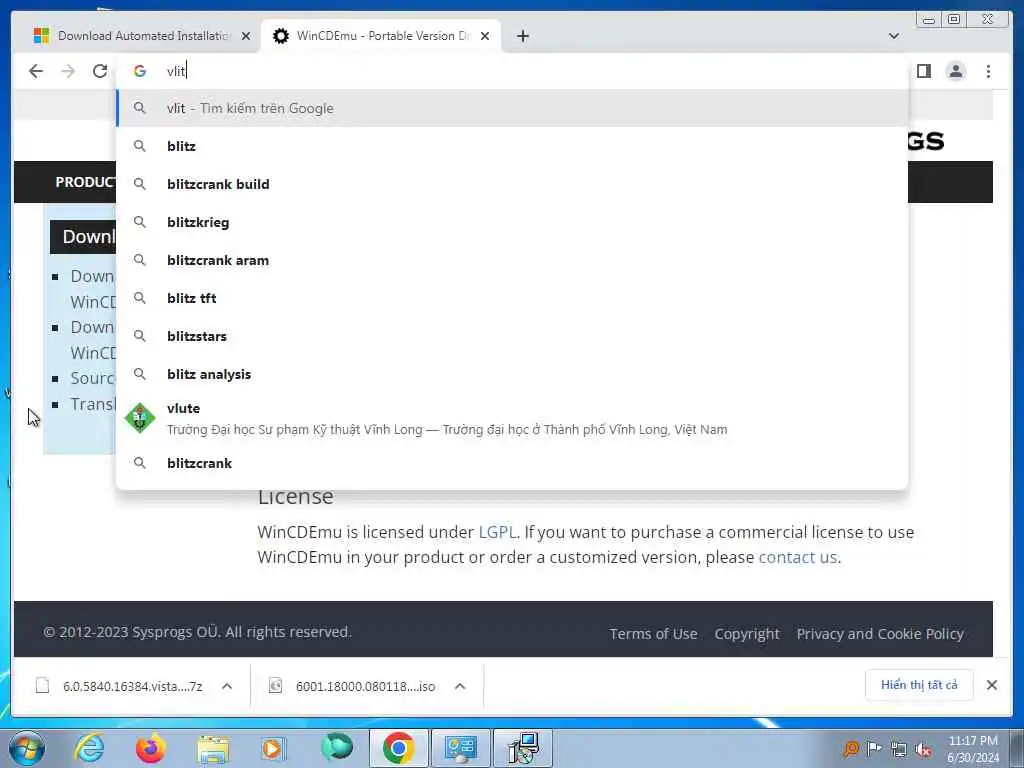Select the last 'blitzcrank' suggestion
The height and width of the screenshot is (768, 1024).
coord(512,463)
